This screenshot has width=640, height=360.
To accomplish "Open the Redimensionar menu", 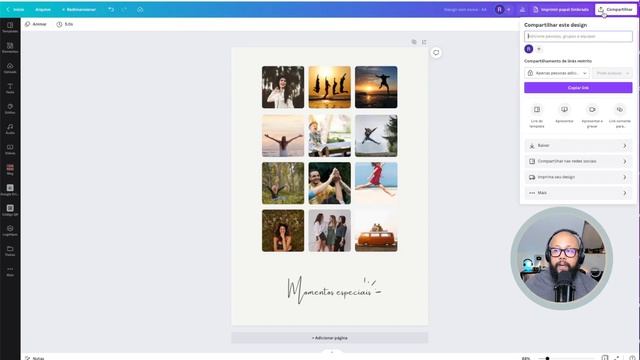I will click(79, 9).
